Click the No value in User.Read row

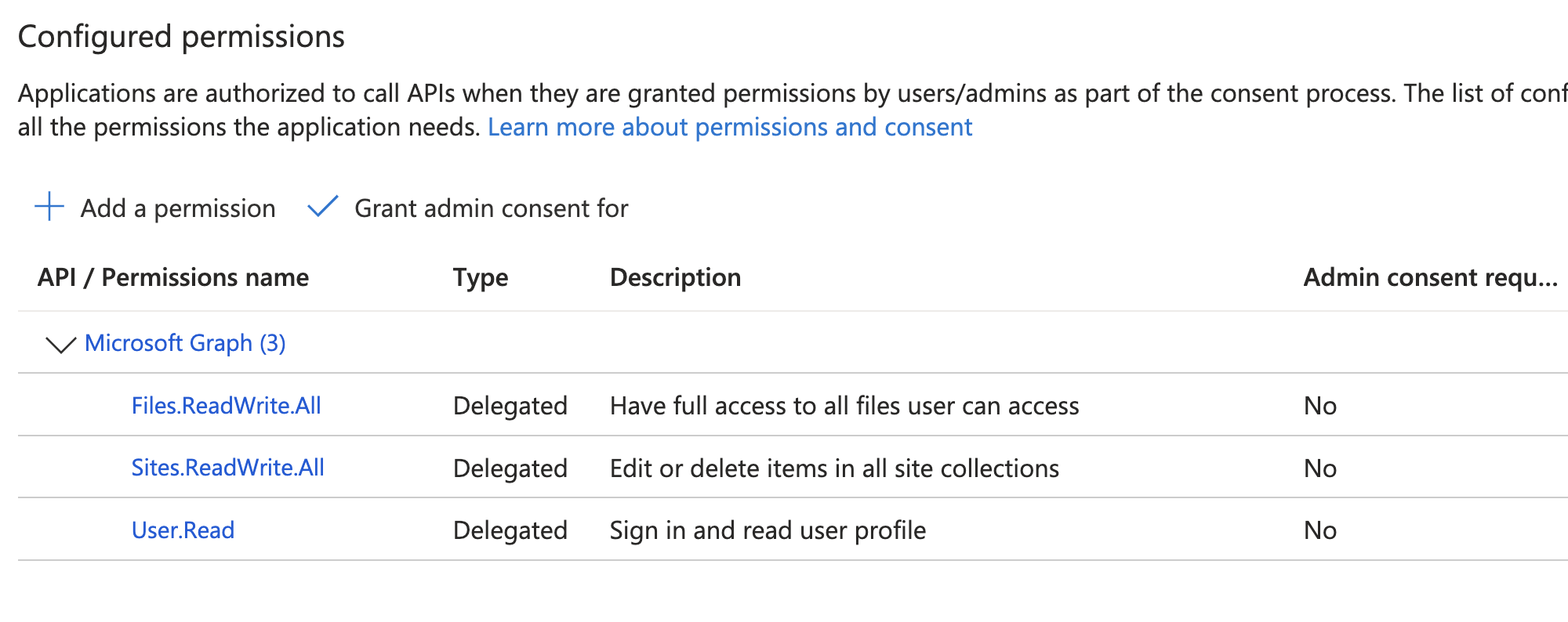coord(1320,530)
